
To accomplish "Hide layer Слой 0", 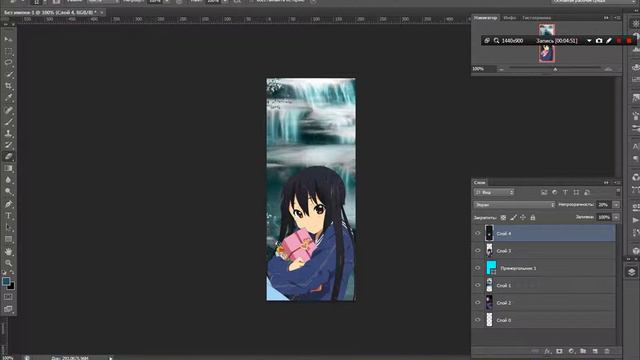I will click(478, 320).
